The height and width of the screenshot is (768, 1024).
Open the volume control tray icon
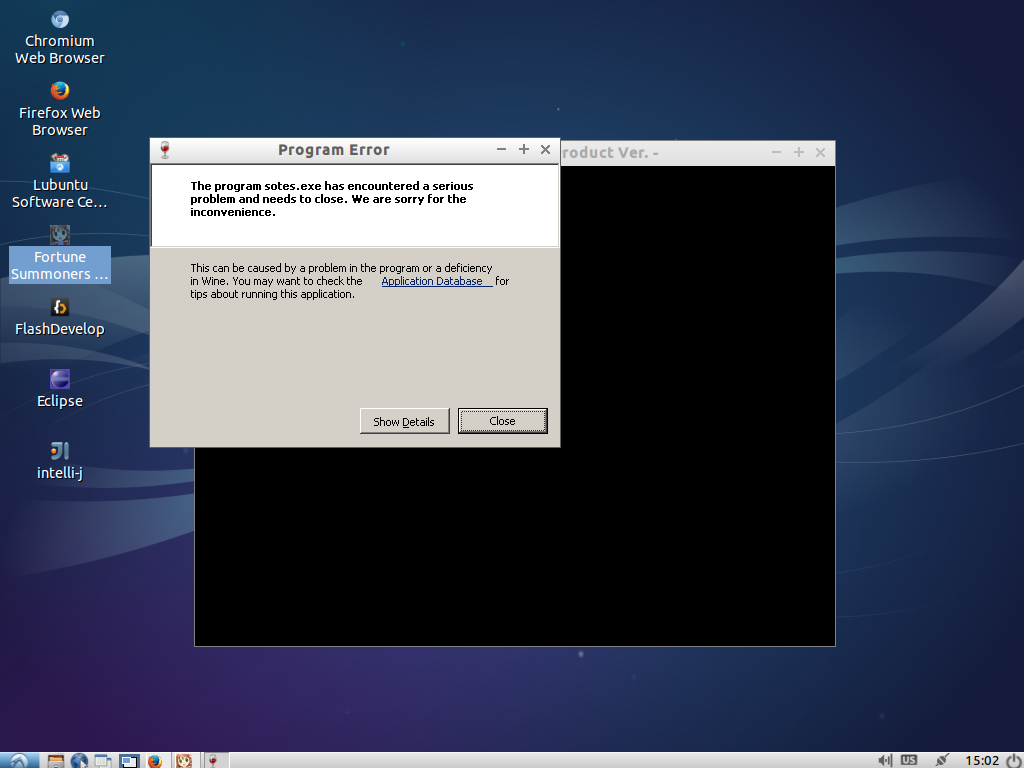coord(885,760)
